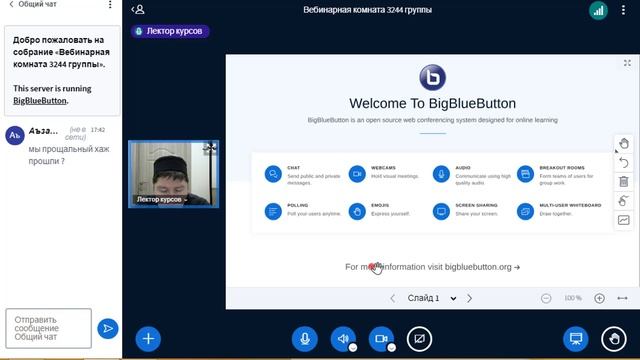Click the Лектор курсов talking indicator
Image resolution: width=640 pixels, height=360 pixels.
[170, 31]
